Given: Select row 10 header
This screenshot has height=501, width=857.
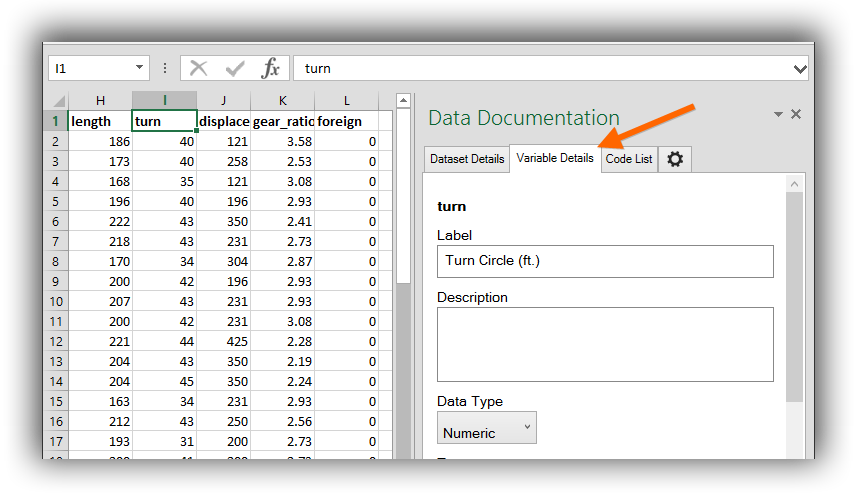Looking at the screenshot, I should coord(56,301).
